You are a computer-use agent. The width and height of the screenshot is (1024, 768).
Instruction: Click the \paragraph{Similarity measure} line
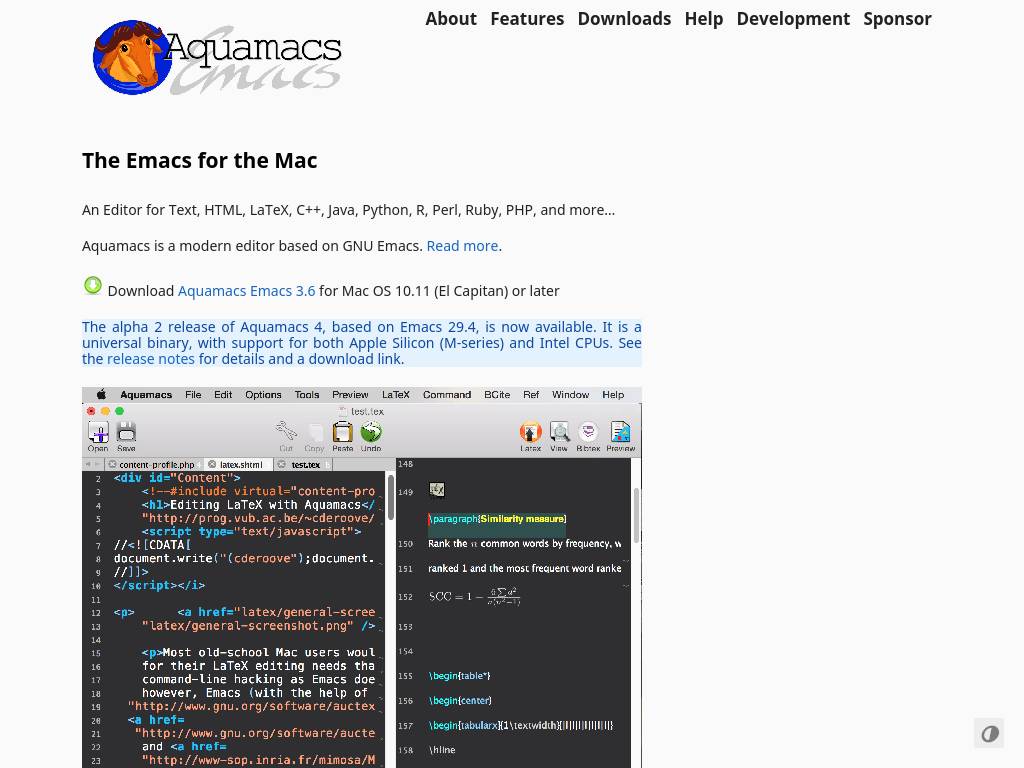tap(497, 519)
